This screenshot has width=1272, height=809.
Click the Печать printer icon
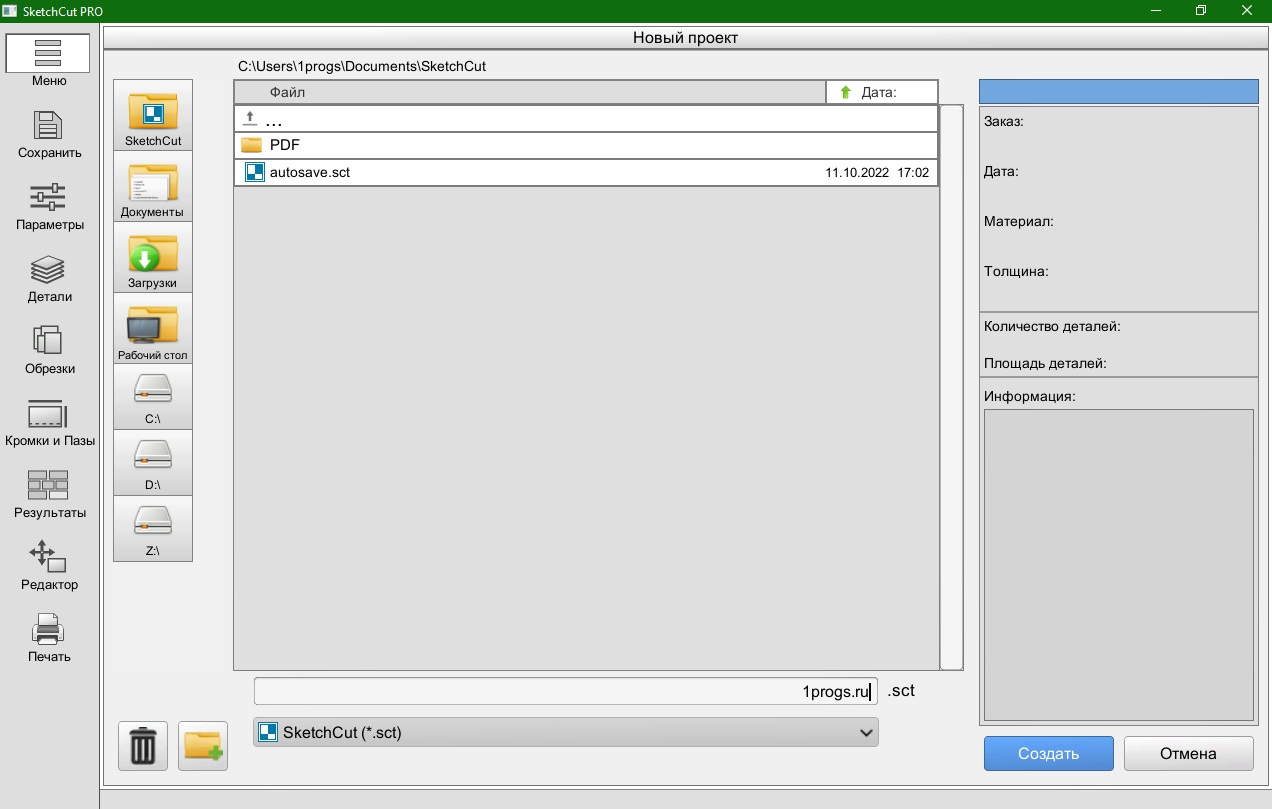coord(48,629)
